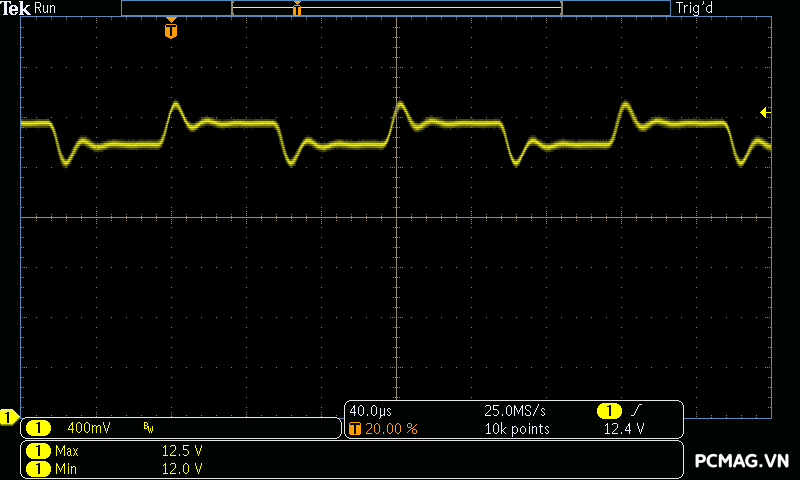Click the 10k points record length readout

(516, 429)
